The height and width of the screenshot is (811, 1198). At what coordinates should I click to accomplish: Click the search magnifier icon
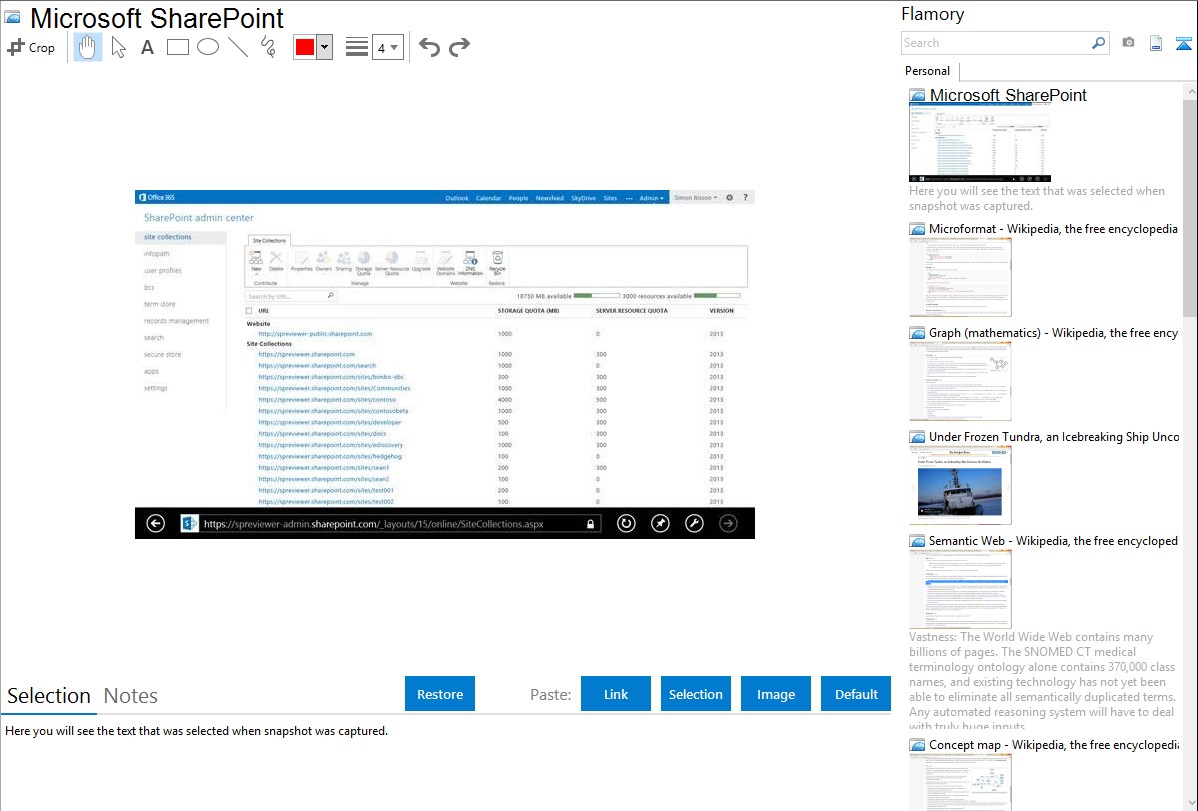(1099, 43)
